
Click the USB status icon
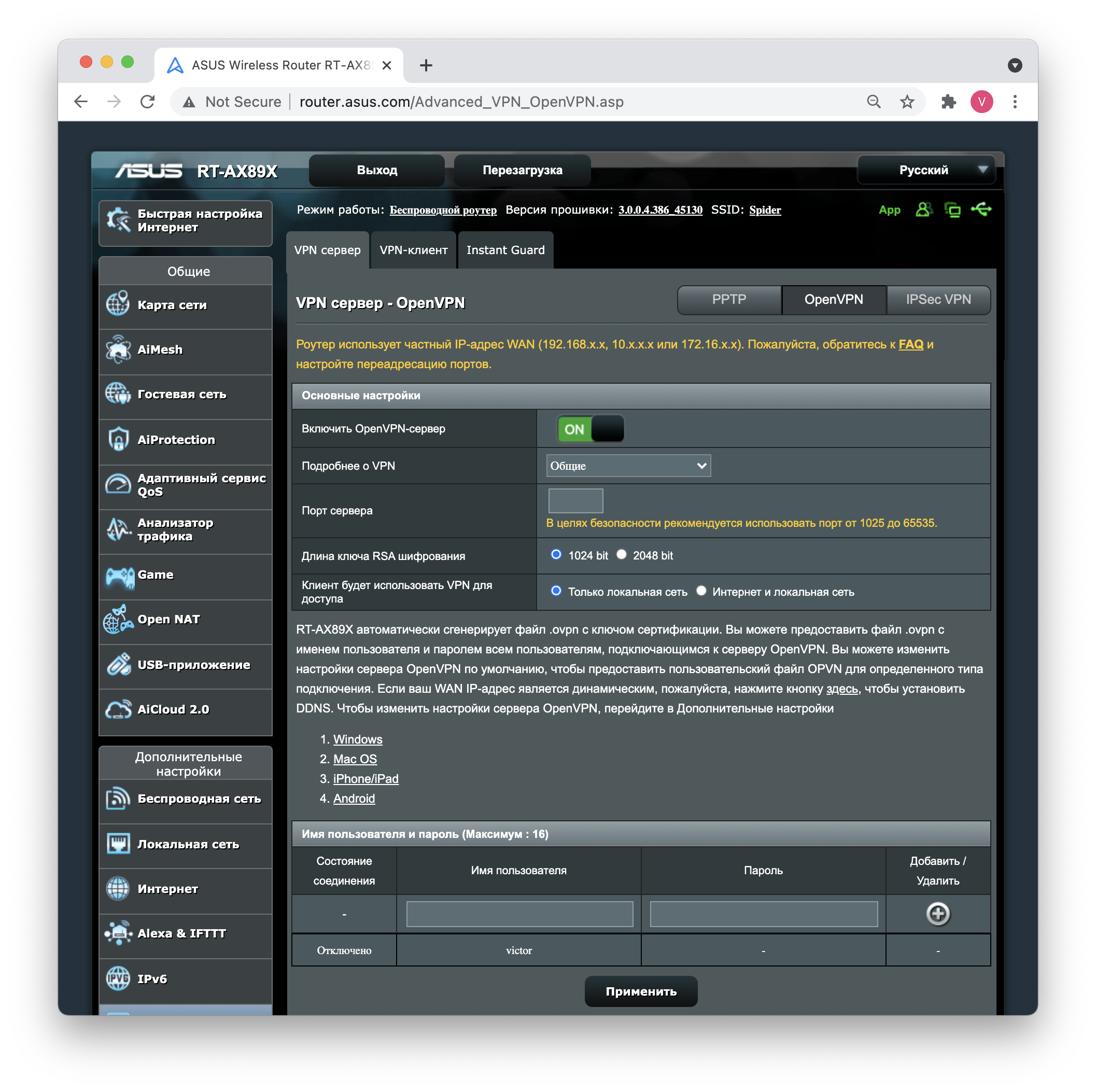pyautogui.click(x=981, y=209)
